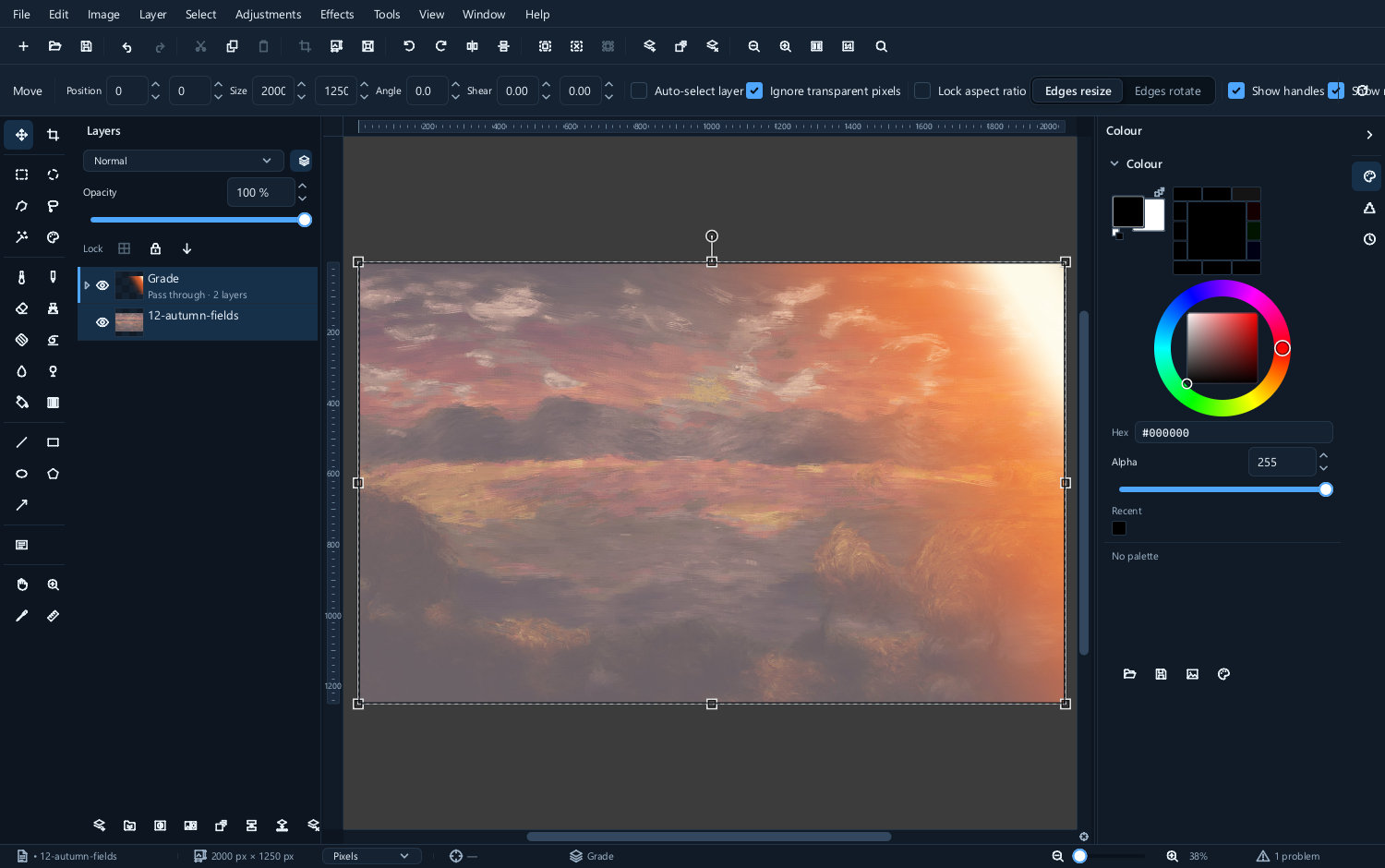This screenshot has height=868, width=1385.
Task: Toggle lock all padlock icon
Action: point(155,248)
